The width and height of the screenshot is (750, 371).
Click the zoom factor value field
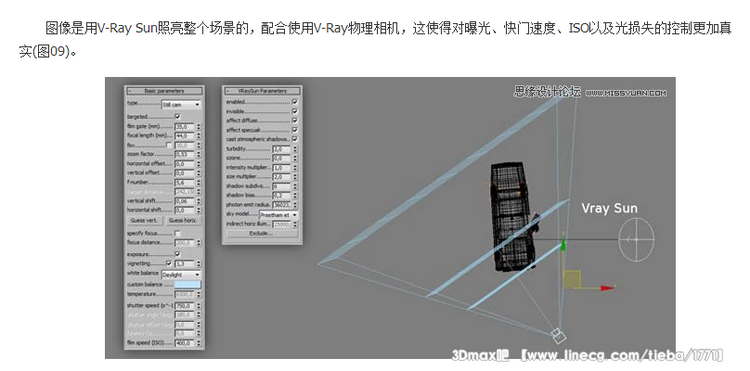click(x=185, y=154)
